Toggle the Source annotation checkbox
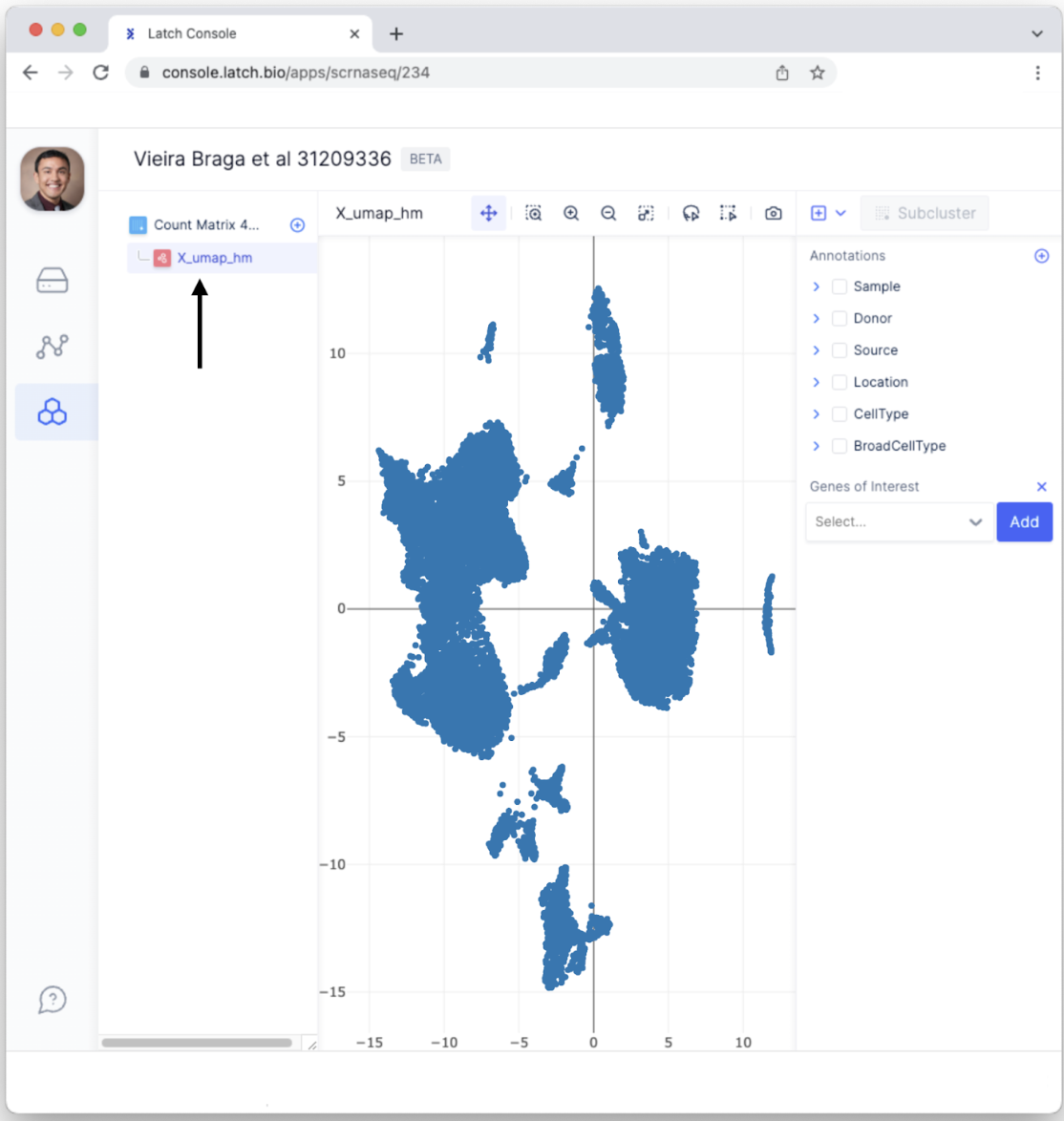This screenshot has width=1064, height=1121. pyautogui.click(x=840, y=350)
